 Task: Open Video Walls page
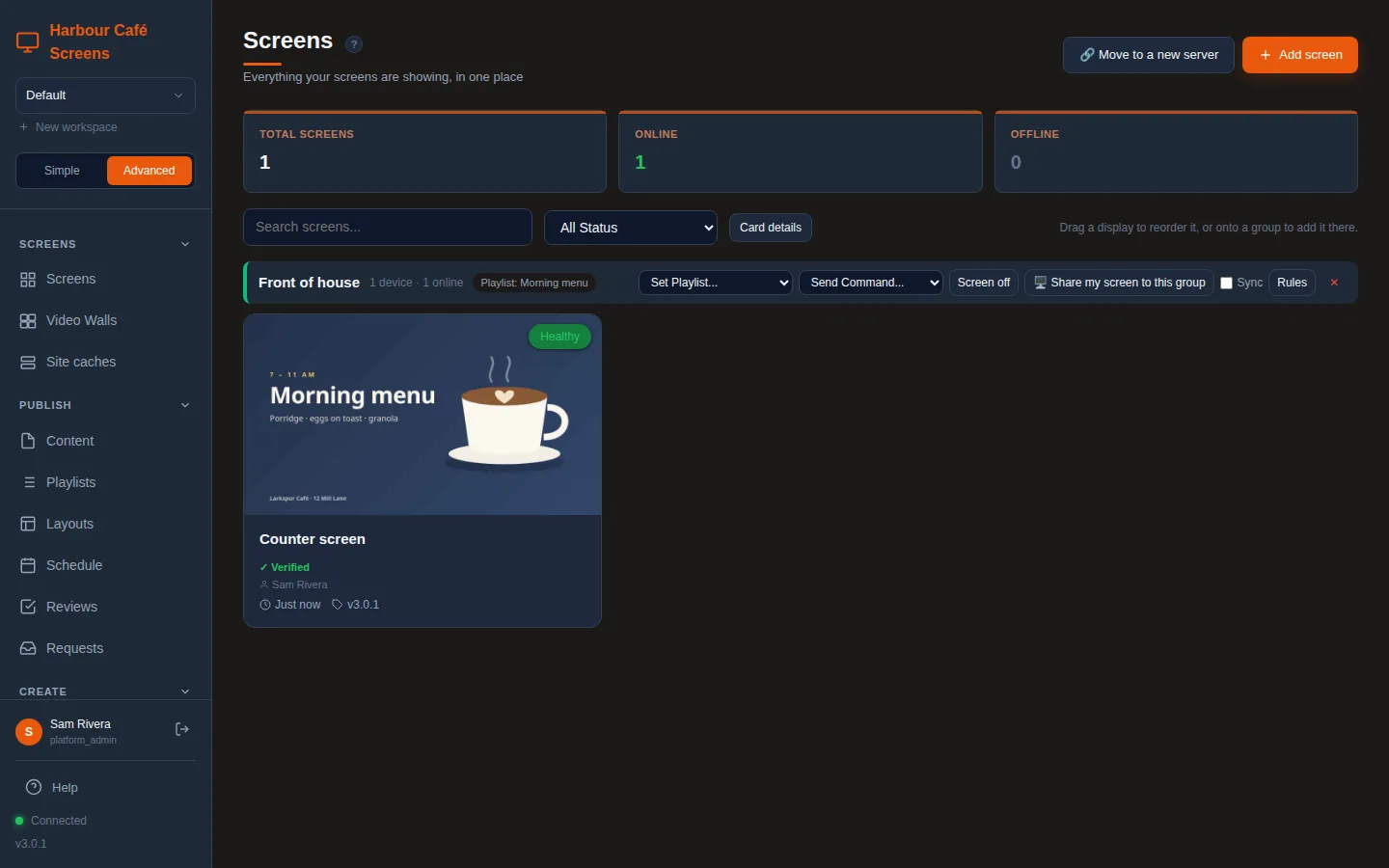(105, 321)
